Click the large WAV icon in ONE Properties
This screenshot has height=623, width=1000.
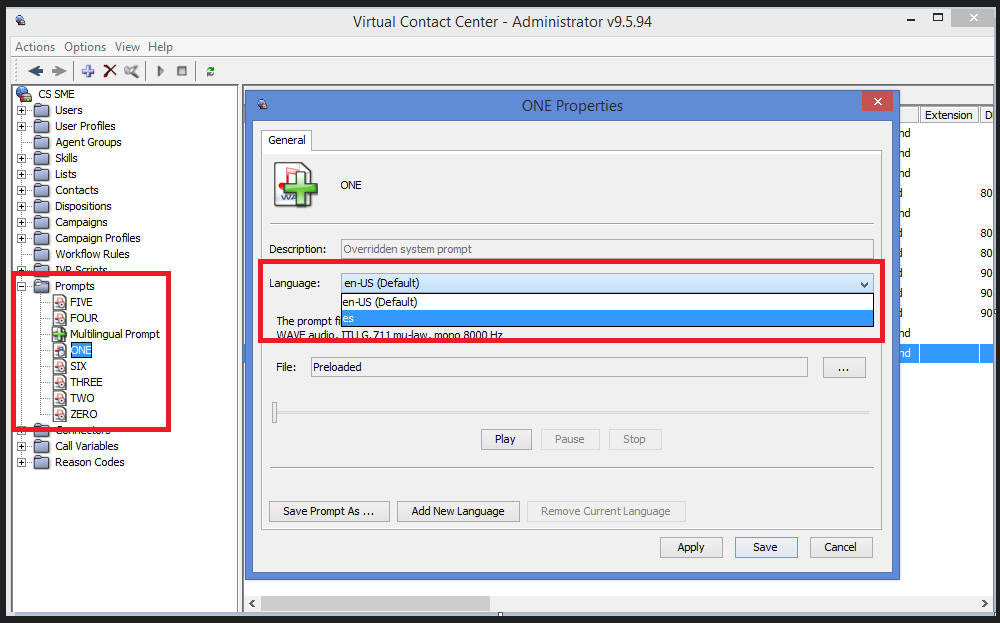tap(295, 185)
